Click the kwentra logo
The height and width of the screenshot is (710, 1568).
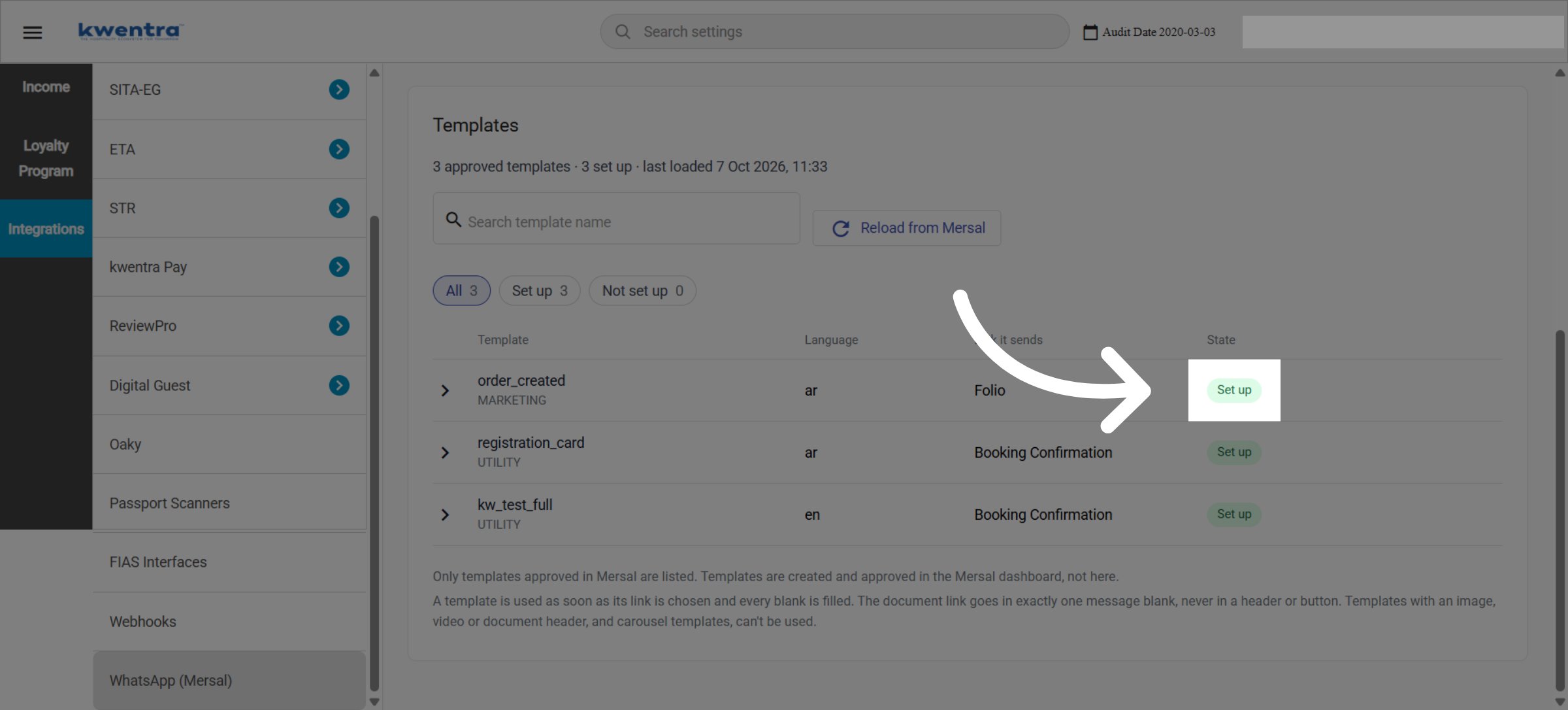pyautogui.click(x=130, y=31)
